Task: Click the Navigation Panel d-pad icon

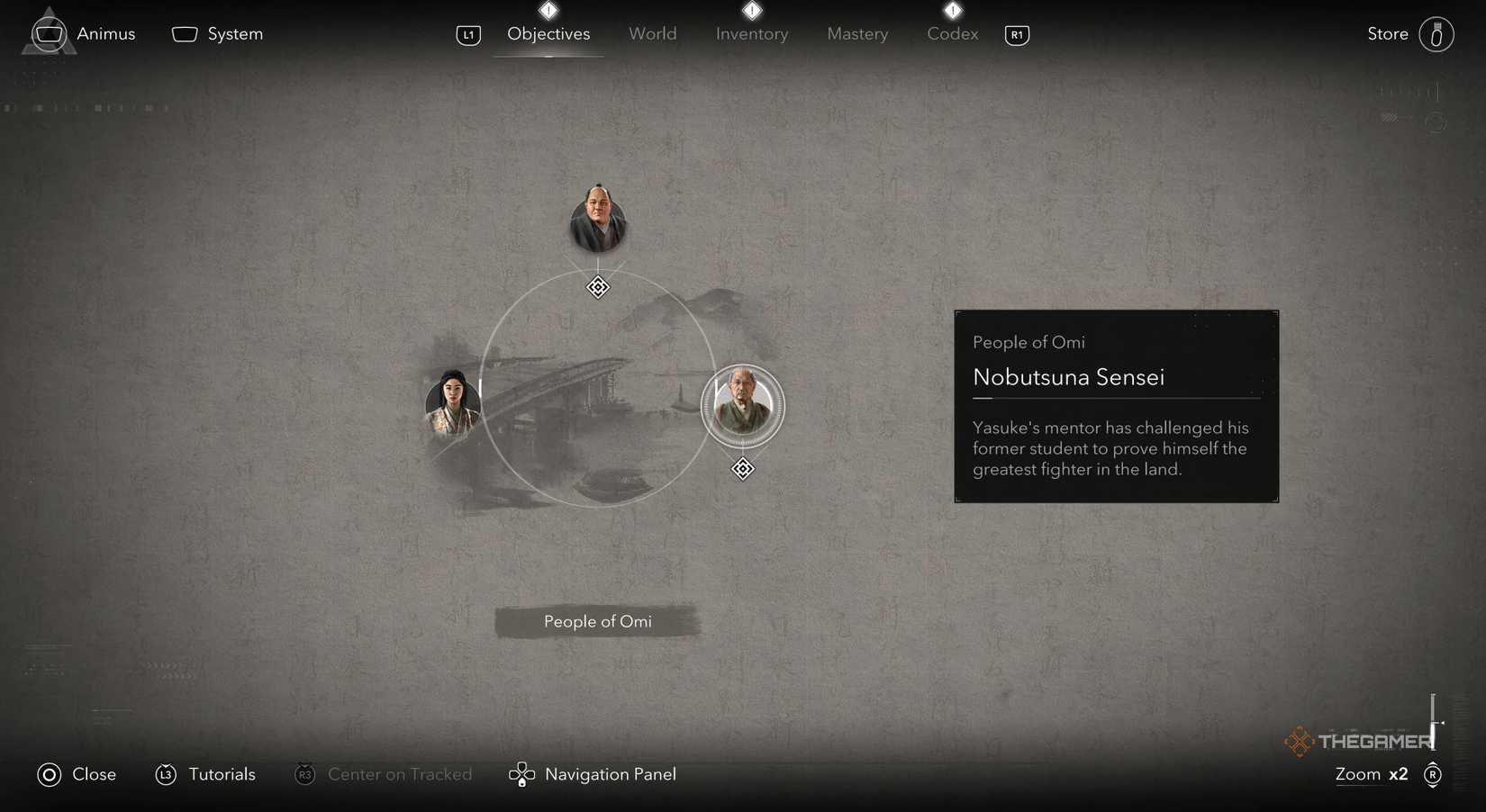Action: (x=521, y=774)
